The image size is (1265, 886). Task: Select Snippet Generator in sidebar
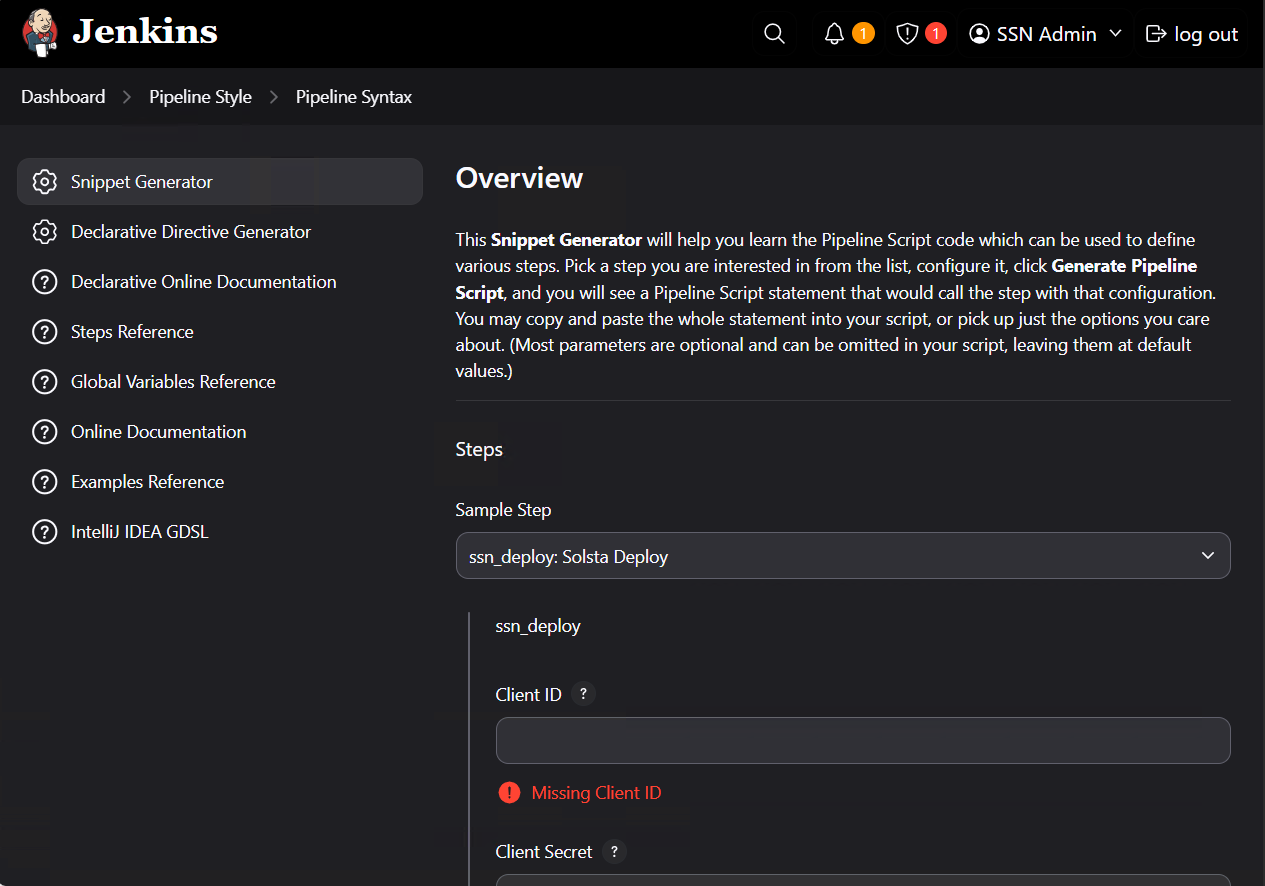click(220, 182)
